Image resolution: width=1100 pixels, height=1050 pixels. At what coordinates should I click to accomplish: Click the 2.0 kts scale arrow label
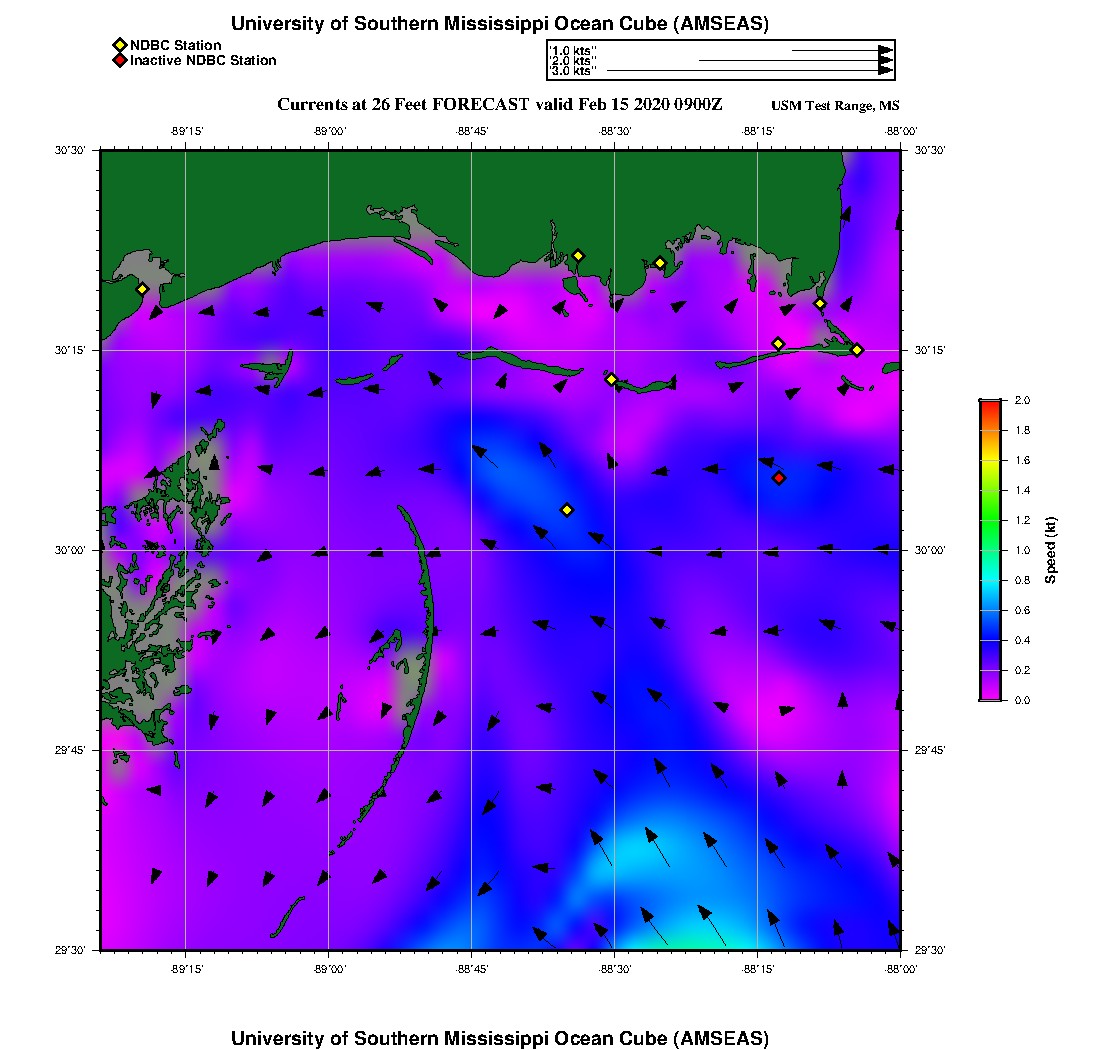pos(573,61)
